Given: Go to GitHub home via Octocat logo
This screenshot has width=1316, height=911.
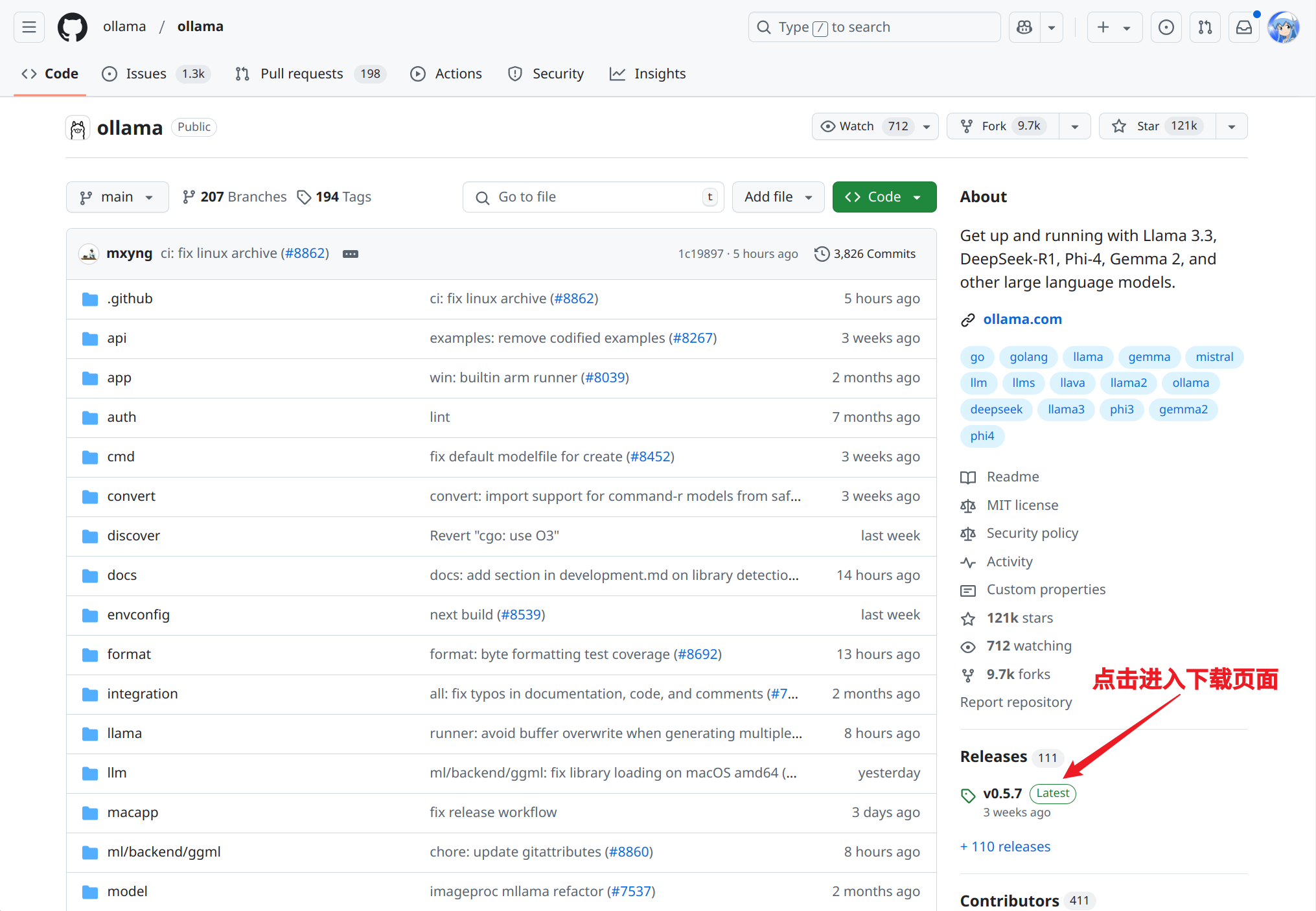Looking at the screenshot, I should coord(73,27).
